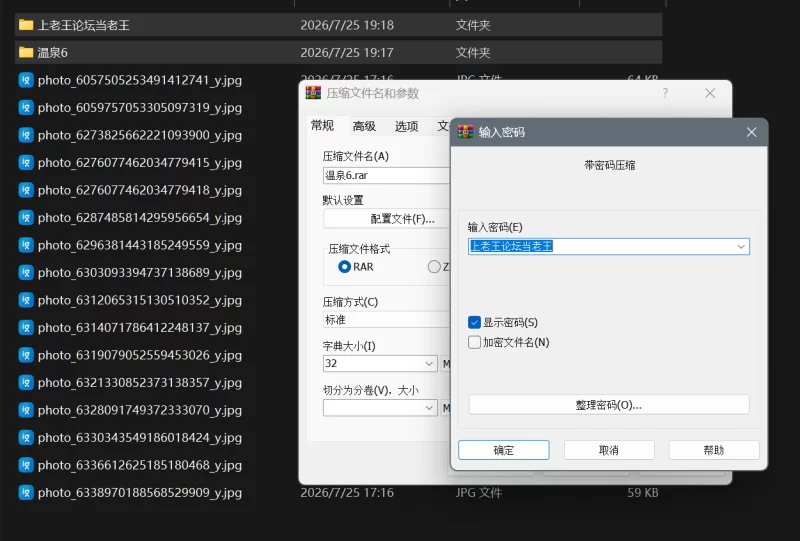Click WinRAR icon in 压缩文件名和参数 title bar
The width and height of the screenshot is (800, 541).
(x=313, y=93)
